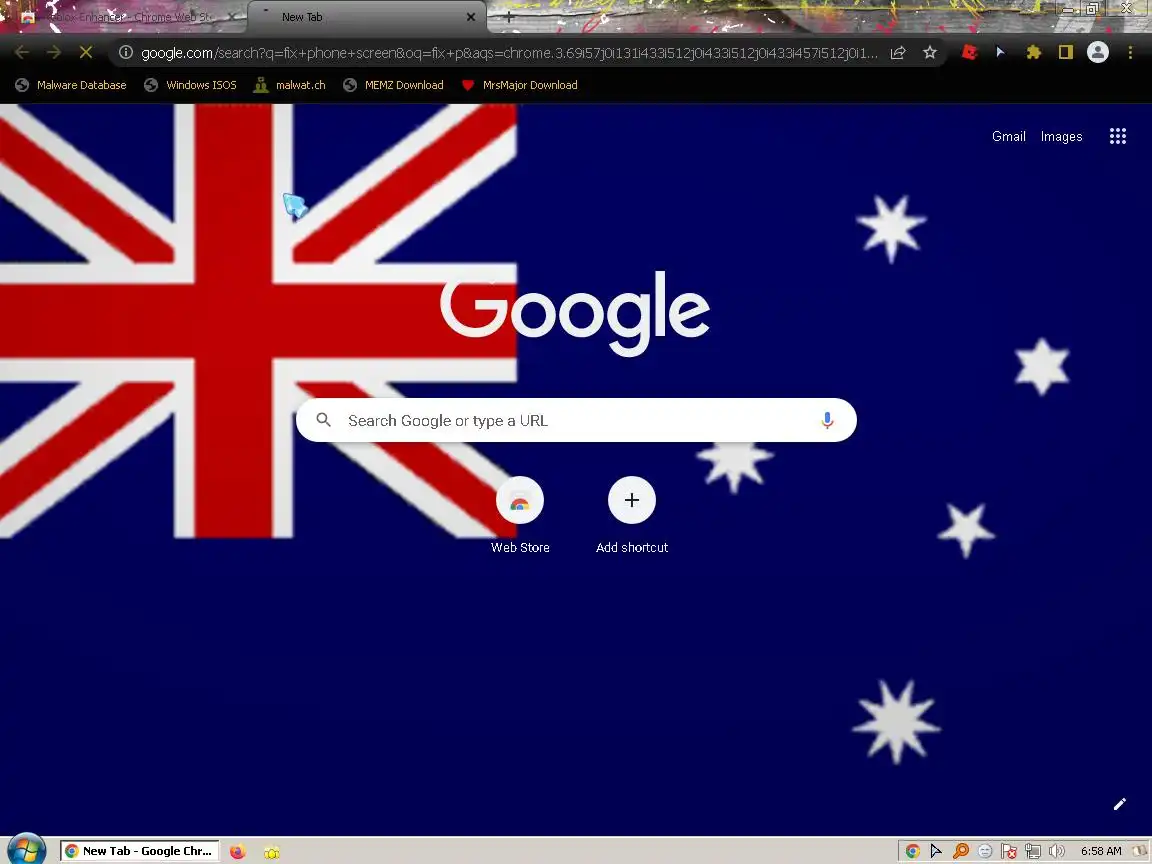Bookmark this page with the star
Viewport: 1152px width, 864px height.
(930, 52)
